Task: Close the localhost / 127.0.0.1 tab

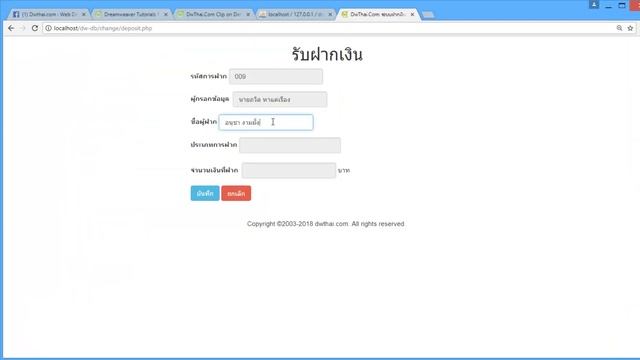Action: tap(330, 14)
